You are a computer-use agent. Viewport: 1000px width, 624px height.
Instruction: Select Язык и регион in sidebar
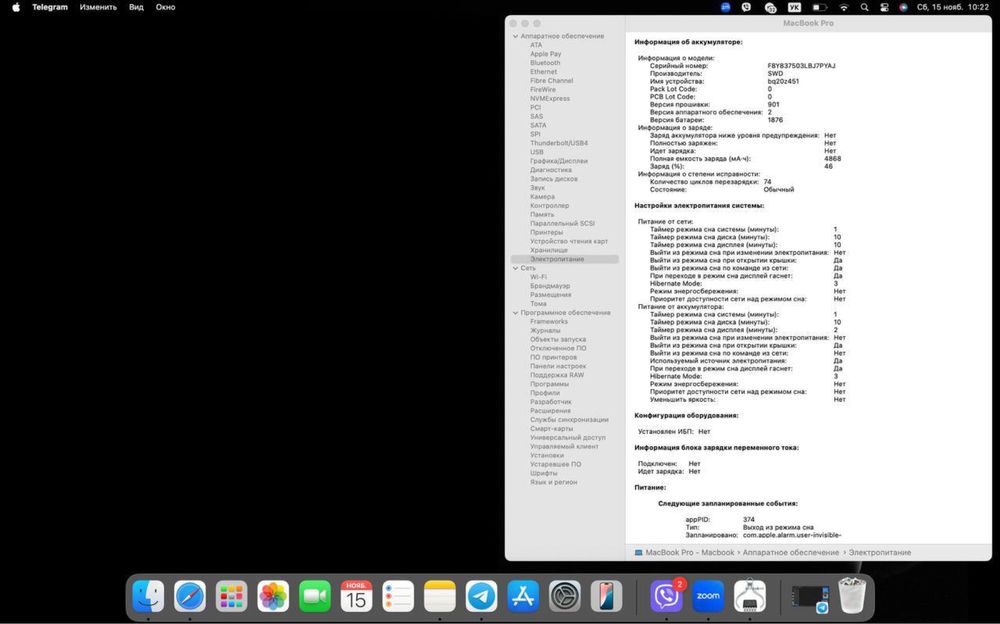554,482
